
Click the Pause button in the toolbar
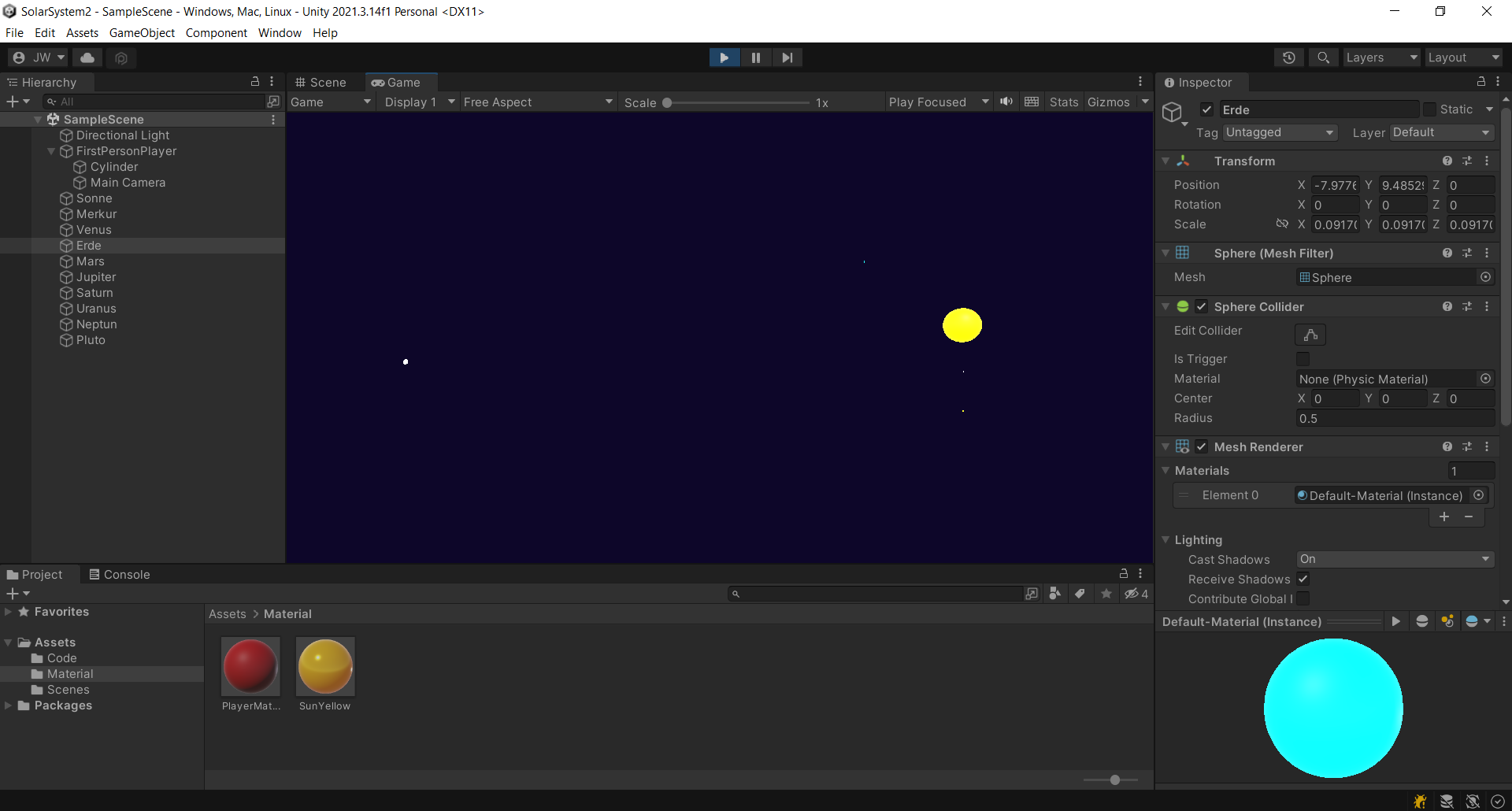755,57
